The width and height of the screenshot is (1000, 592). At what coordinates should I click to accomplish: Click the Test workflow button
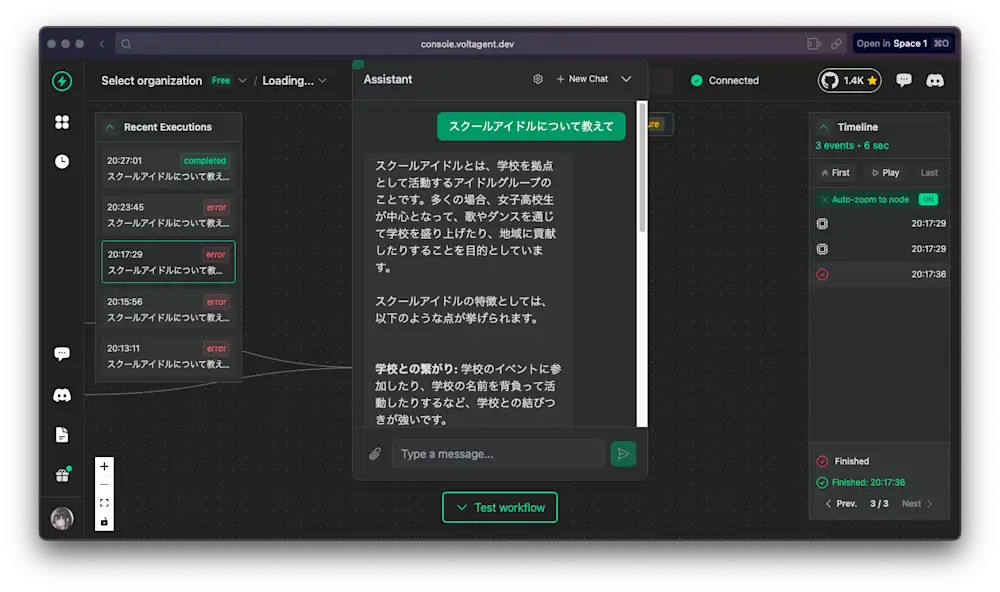tap(499, 507)
